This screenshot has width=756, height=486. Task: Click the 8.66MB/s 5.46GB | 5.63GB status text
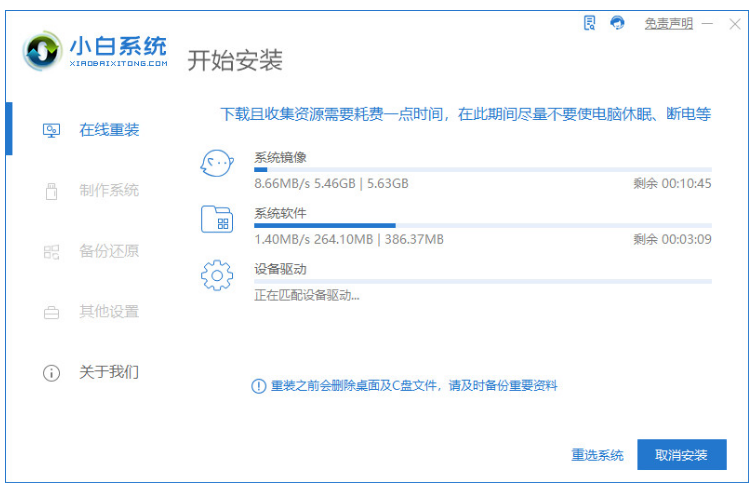pyautogui.click(x=331, y=184)
